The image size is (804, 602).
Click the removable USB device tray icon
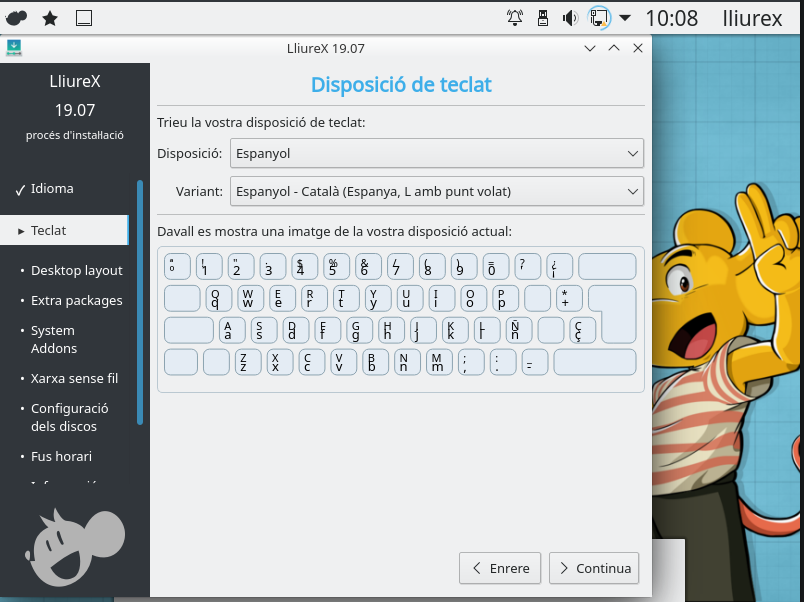click(x=543, y=17)
